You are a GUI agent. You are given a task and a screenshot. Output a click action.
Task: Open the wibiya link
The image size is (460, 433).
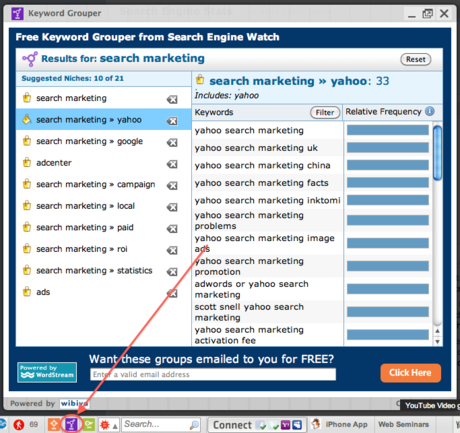point(74,403)
